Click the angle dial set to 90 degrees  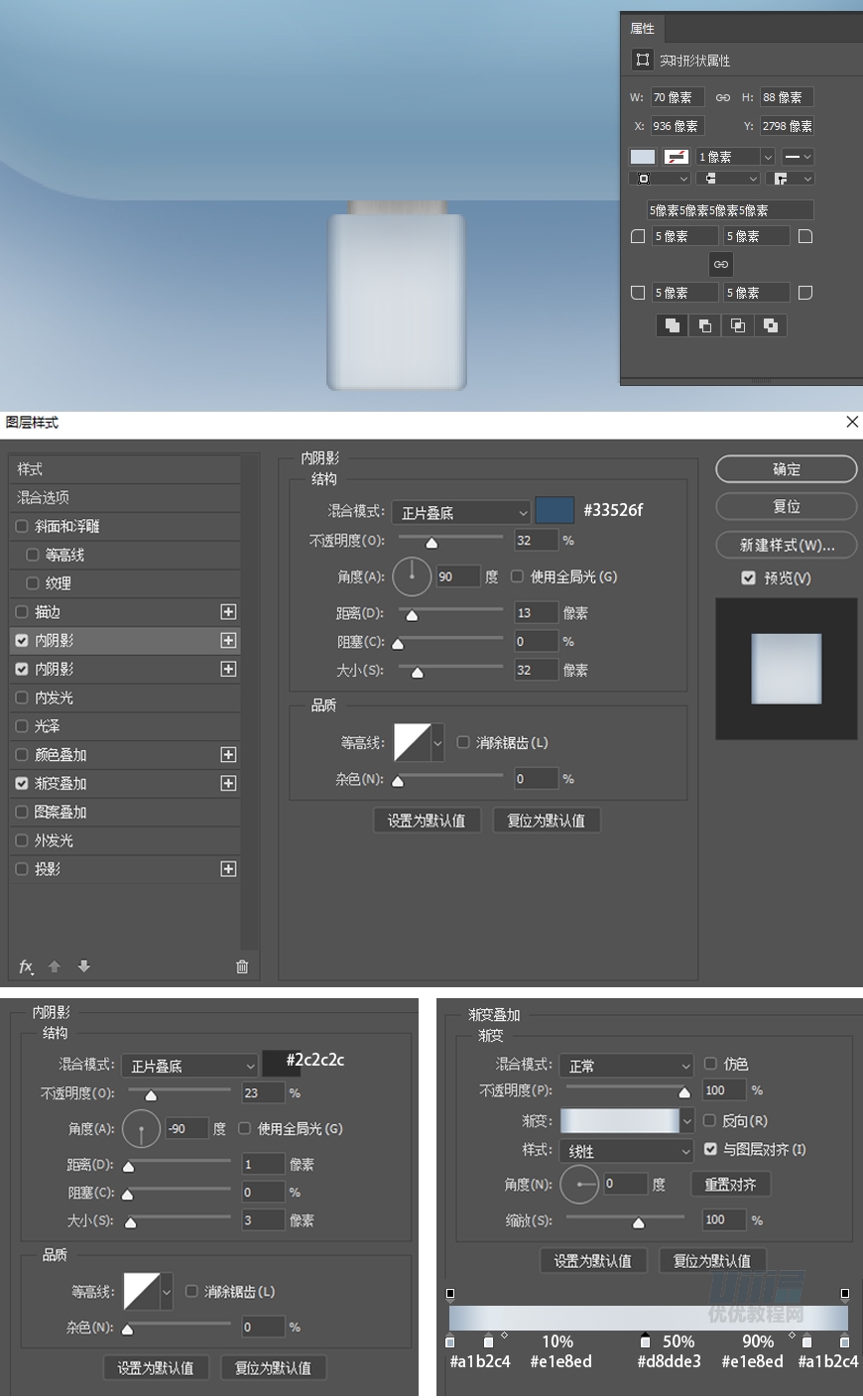click(x=412, y=576)
